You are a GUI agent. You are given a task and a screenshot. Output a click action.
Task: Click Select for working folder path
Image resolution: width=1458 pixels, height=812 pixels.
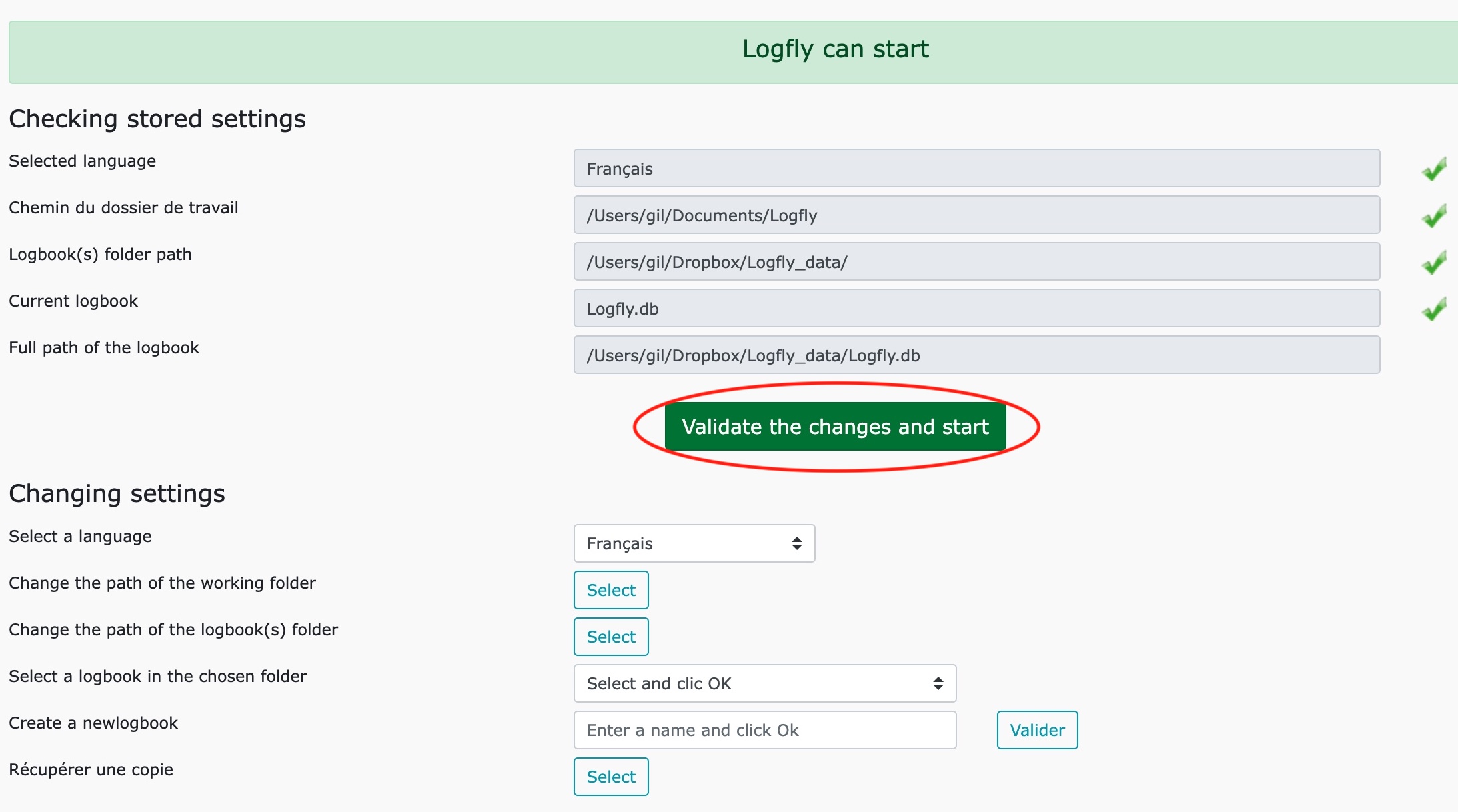click(x=611, y=590)
